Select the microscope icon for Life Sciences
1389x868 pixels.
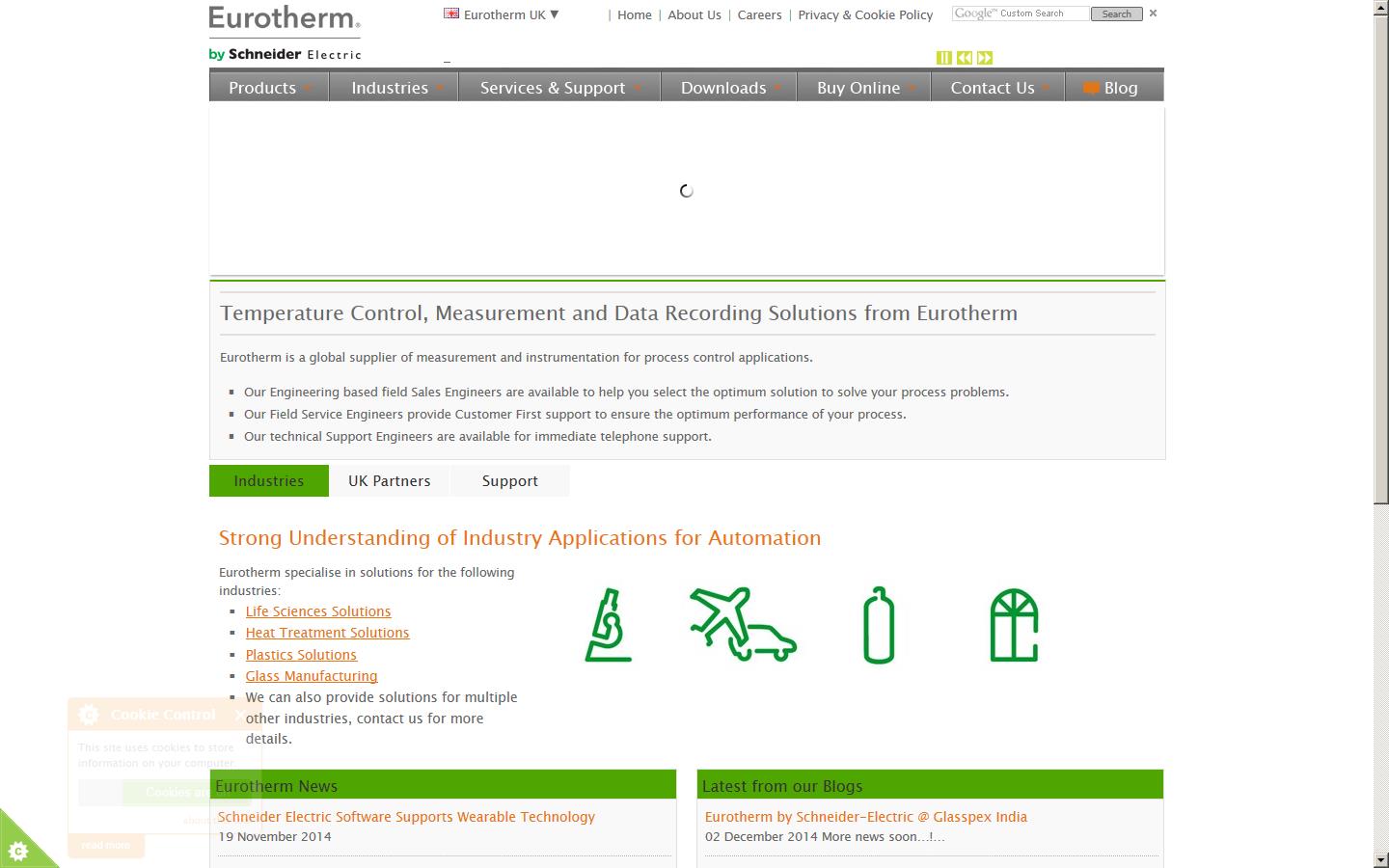(610, 624)
